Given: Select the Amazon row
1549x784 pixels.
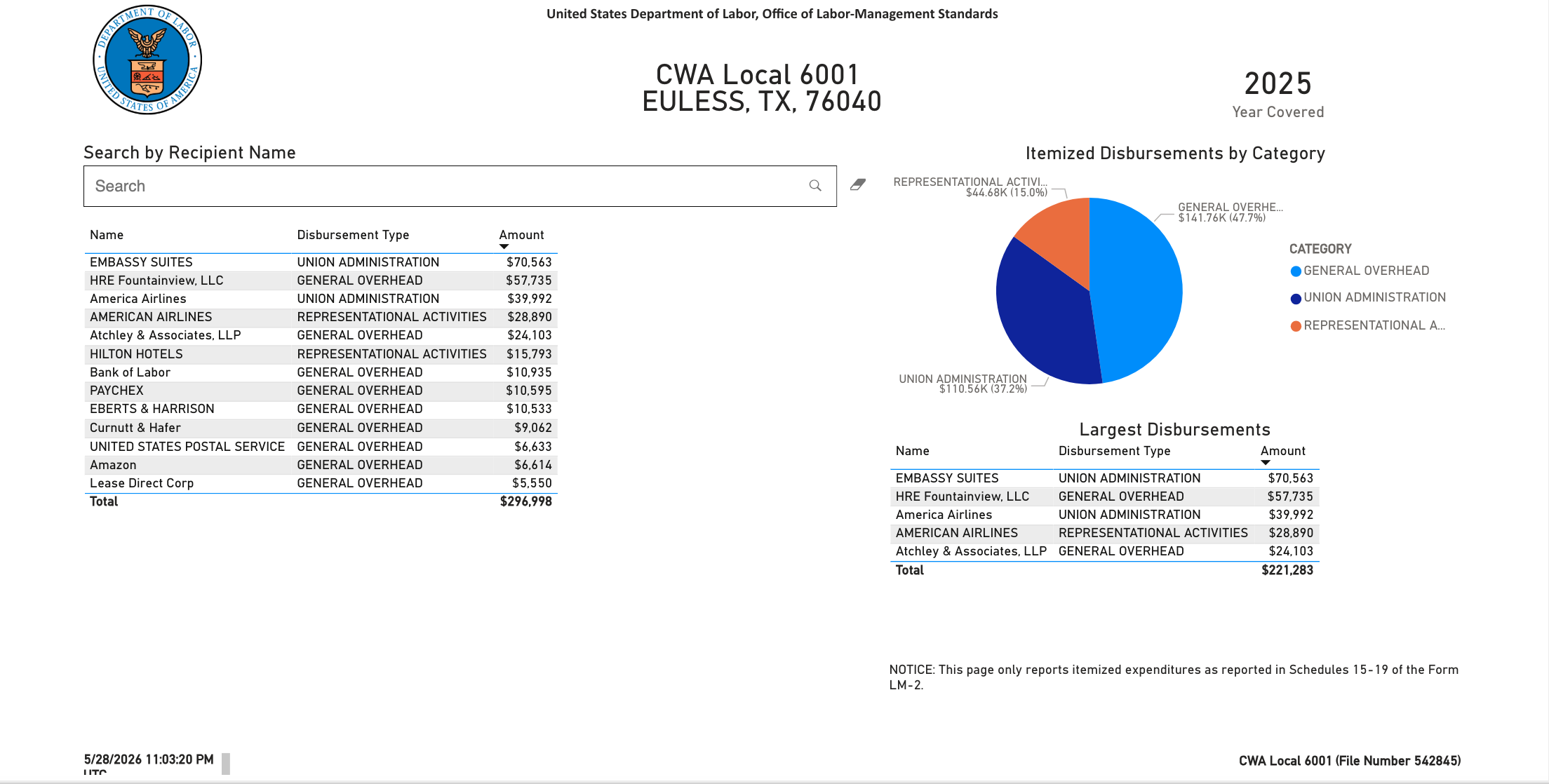Looking at the screenshot, I should [321, 465].
